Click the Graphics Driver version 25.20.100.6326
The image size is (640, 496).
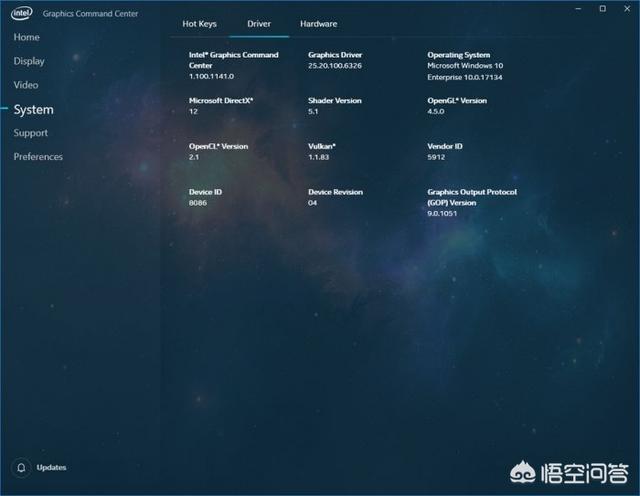tap(335, 66)
